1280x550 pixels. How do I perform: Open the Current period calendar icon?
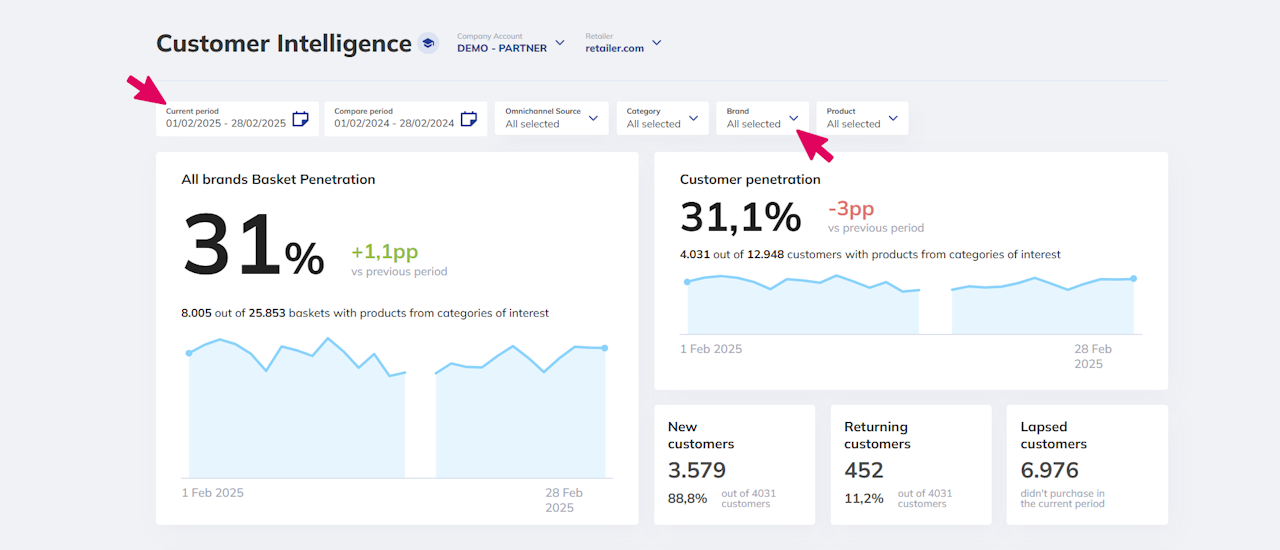pos(301,119)
